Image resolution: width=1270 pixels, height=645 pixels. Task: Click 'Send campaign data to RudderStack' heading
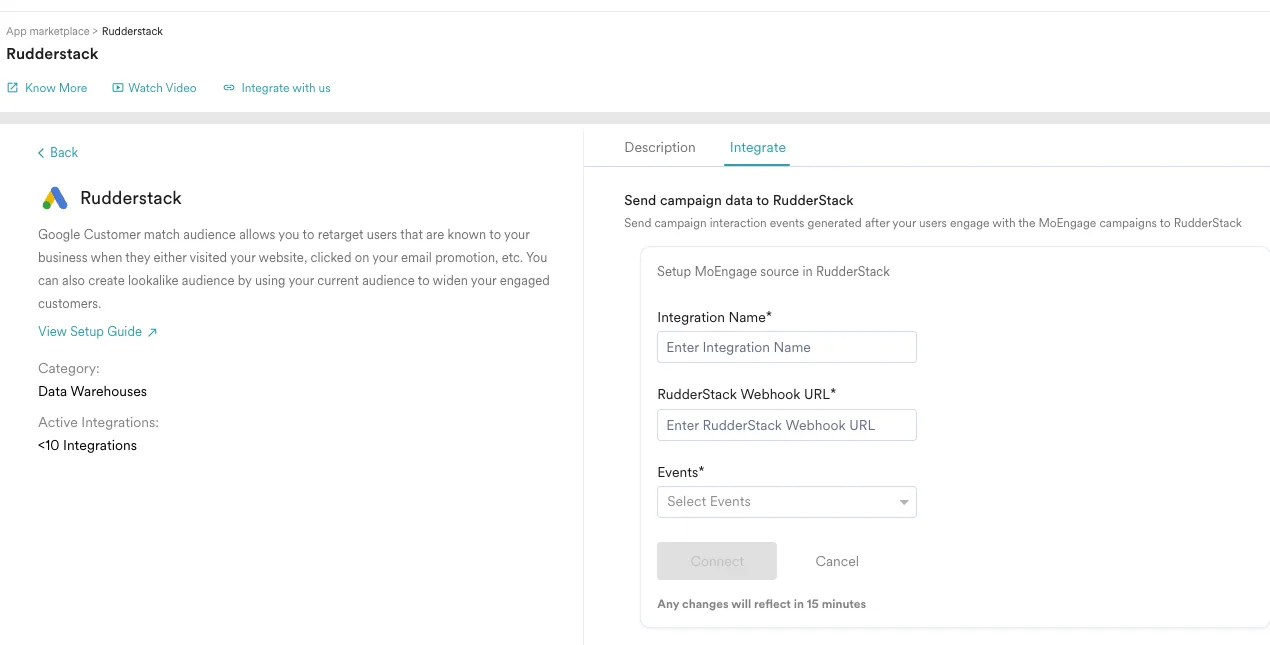coord(739,200)
